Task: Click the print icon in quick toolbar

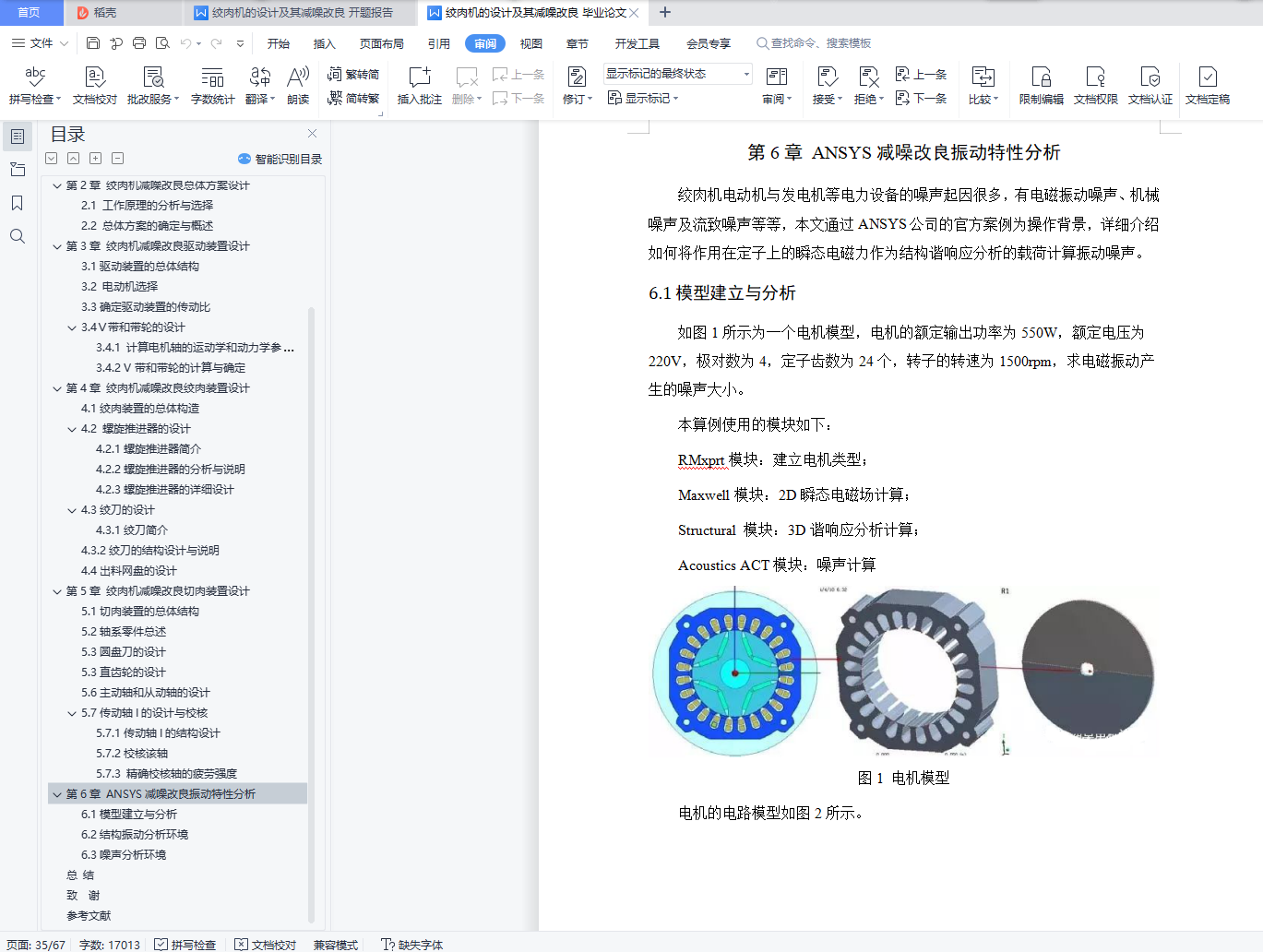Action: coord(139,43)
